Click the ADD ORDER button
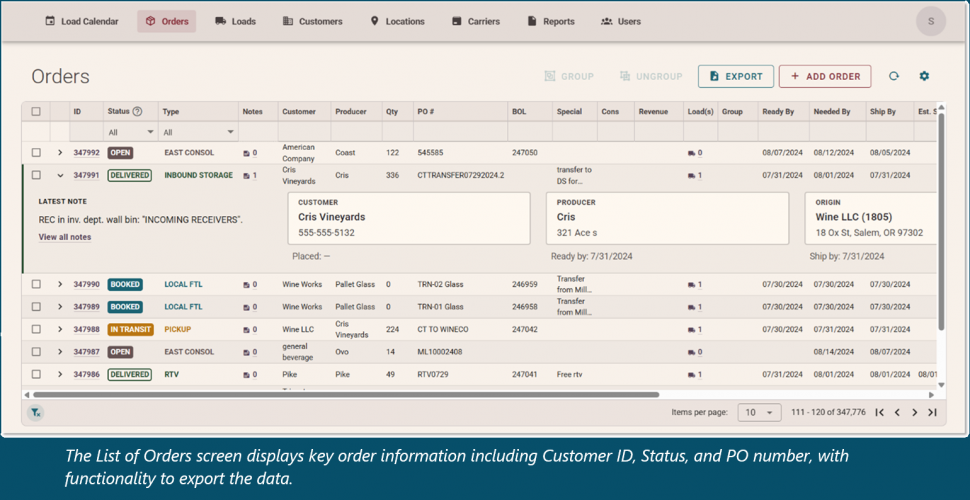970x500 pixels. click(825, 76)
